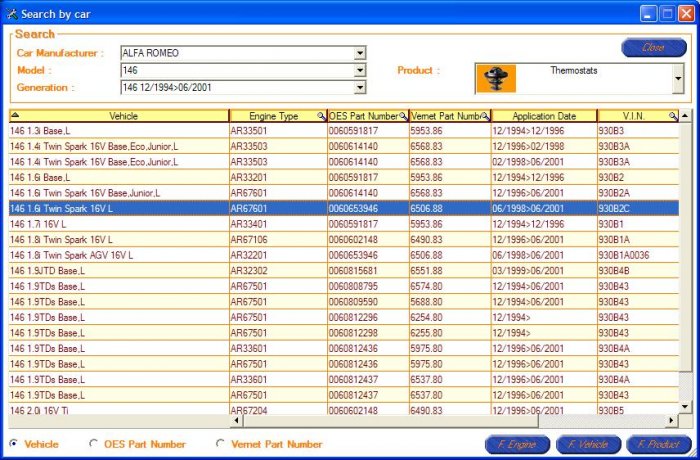Image resolution: width=700 pixels, height=460 pixels.
Task: Select the Vehicle radio button
Action: point(13,444)
